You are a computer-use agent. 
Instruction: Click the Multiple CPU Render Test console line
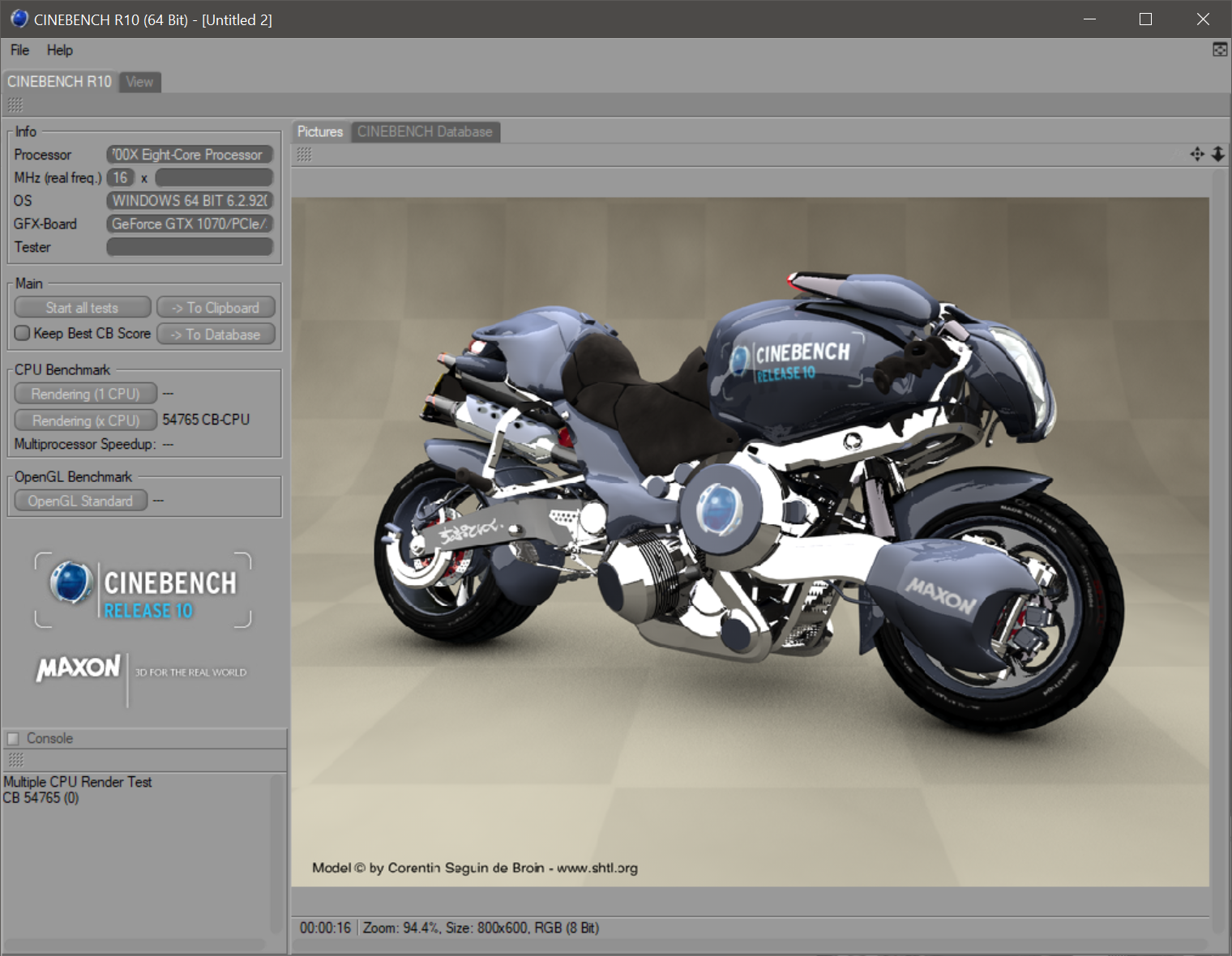point(78,782)
